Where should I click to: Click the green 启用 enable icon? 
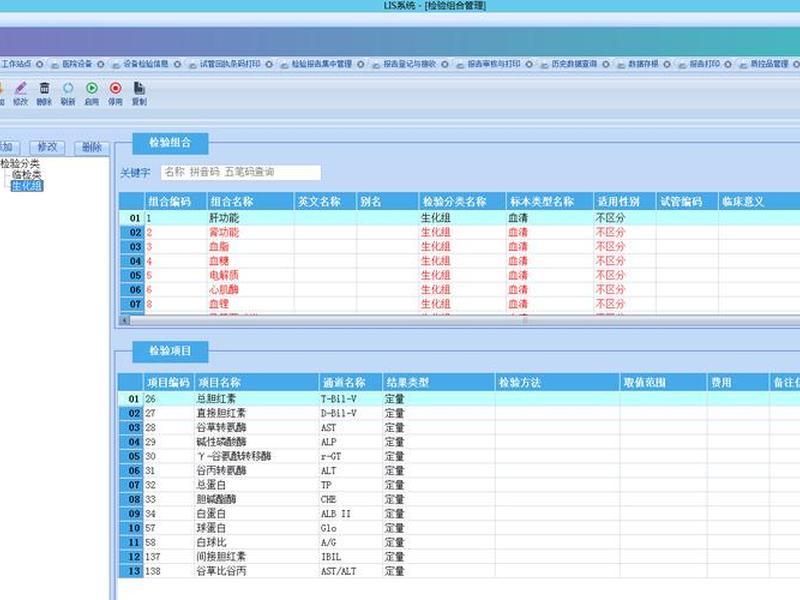[x=92, y=88]
